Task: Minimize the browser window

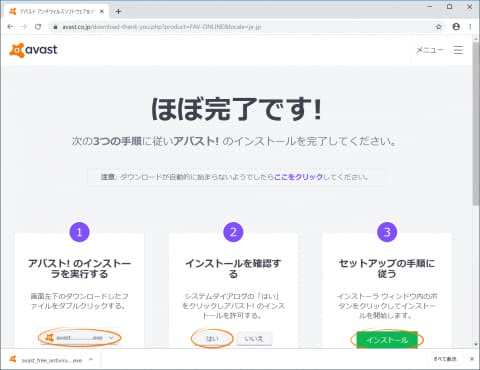Action: tap(430, 7)
